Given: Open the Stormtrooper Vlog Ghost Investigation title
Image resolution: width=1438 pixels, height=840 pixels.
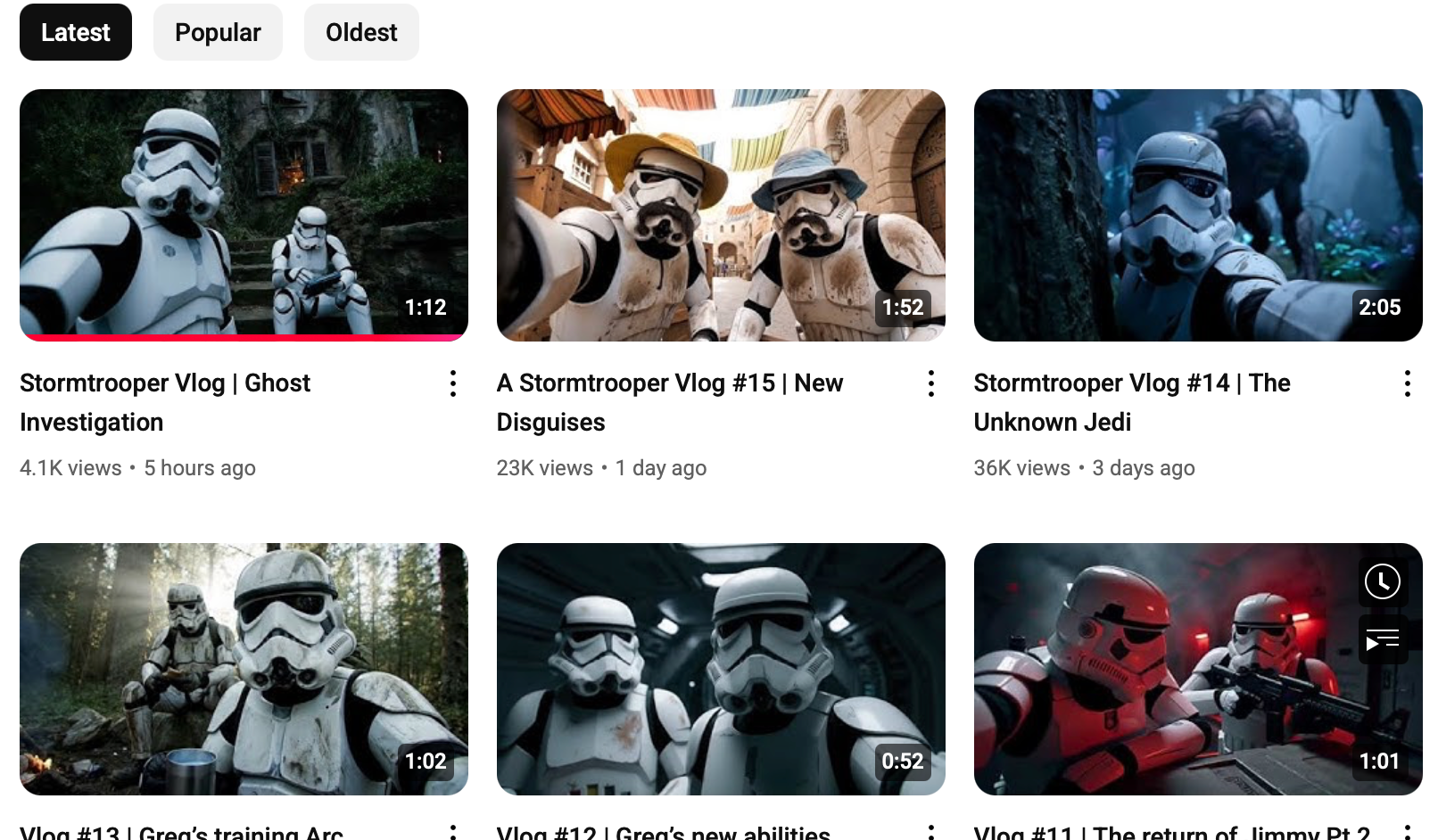Looking at the screenshot, I should [x=165, y=402].
